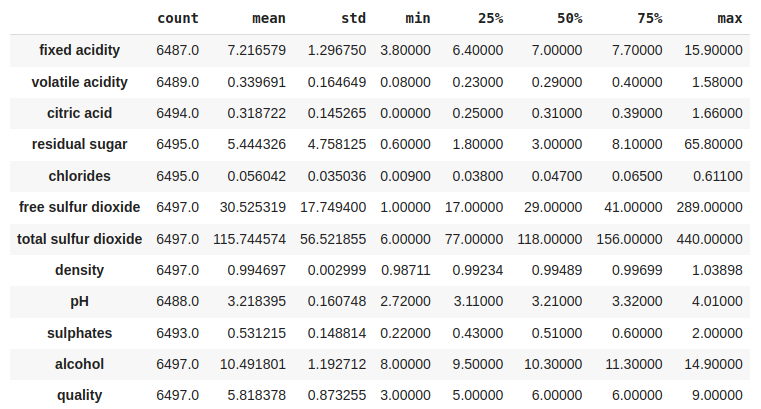The image size is (761, 409).
Task: Select the total sulfur dioxide row label
Action: [x=80, y=239]
